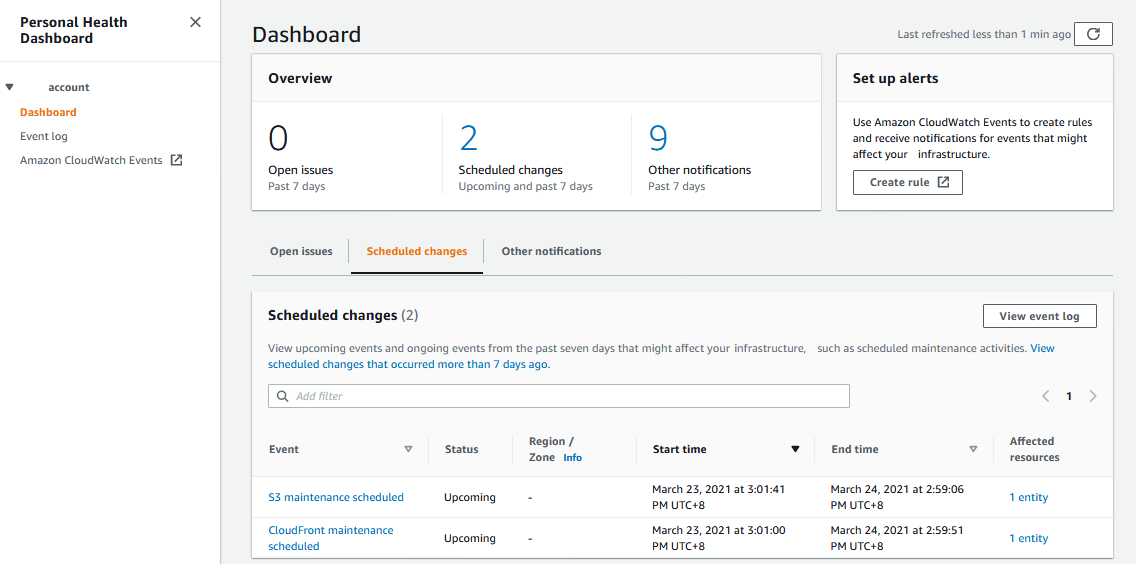Image resolution: width=1136 pixels, height=564 pixels.
Task: Open the S3 maintenance scheduled event
Action: (x=336, y=497)
